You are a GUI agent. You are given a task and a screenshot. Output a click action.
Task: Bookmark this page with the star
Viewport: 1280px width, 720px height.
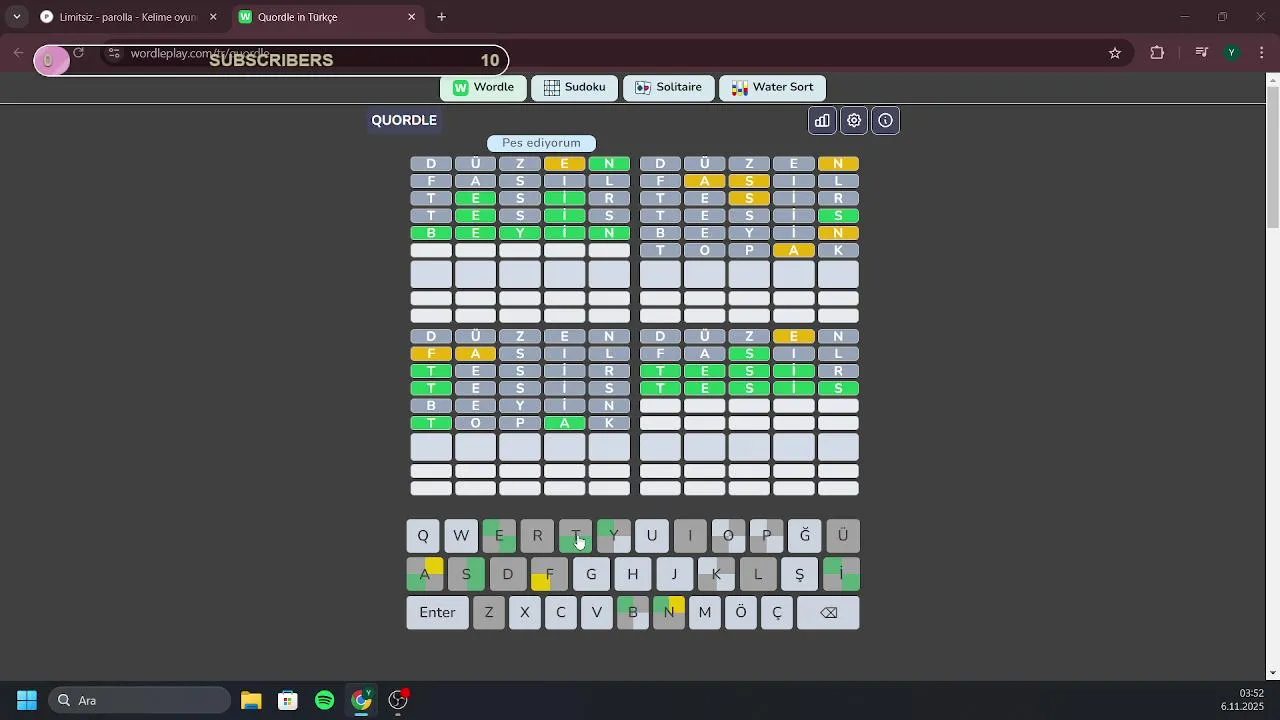(x=1115, y=53)
